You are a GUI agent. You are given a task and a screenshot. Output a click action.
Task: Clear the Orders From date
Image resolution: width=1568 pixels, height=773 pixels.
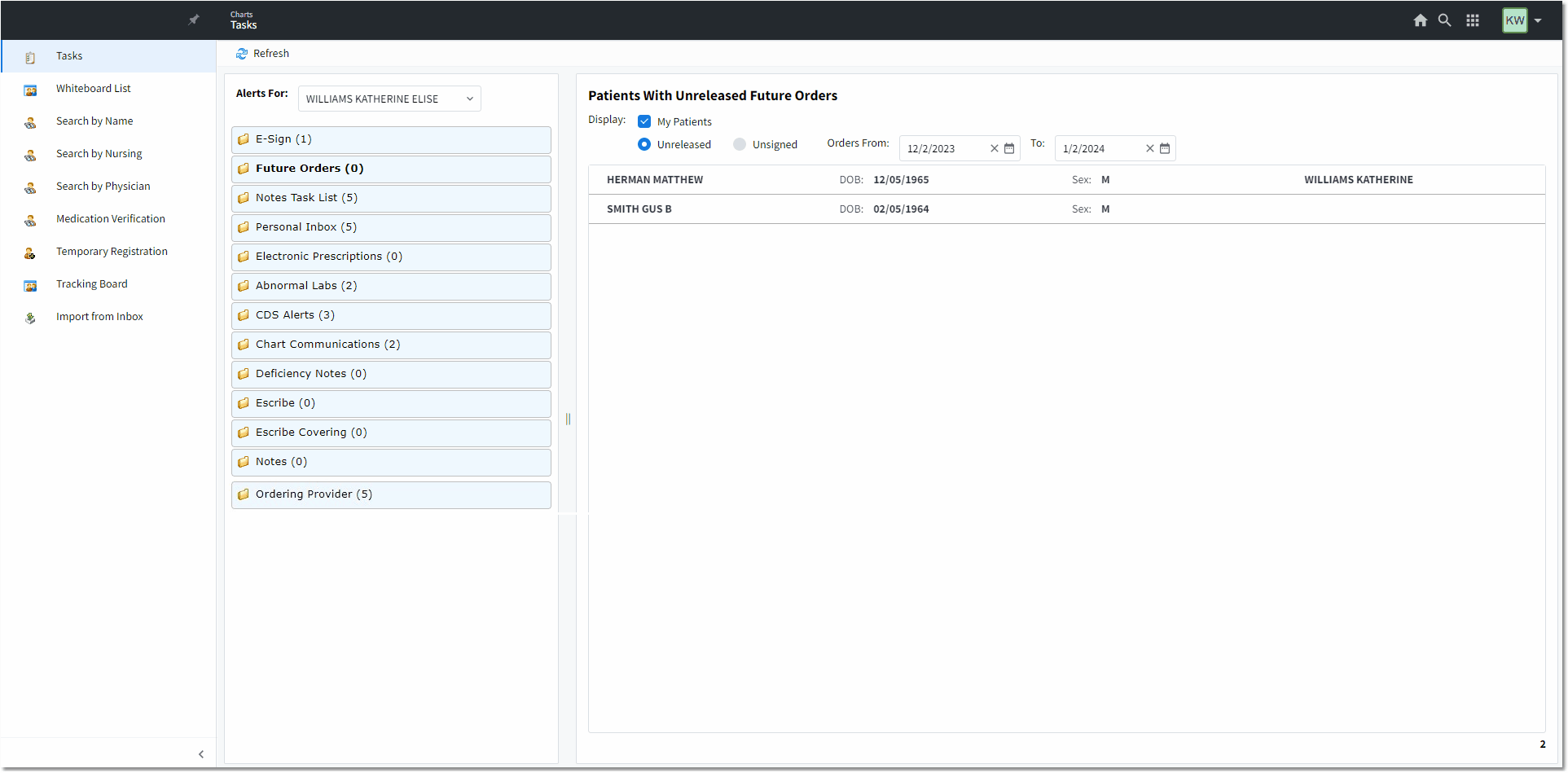pyautogui.click(x=995, y=148)
